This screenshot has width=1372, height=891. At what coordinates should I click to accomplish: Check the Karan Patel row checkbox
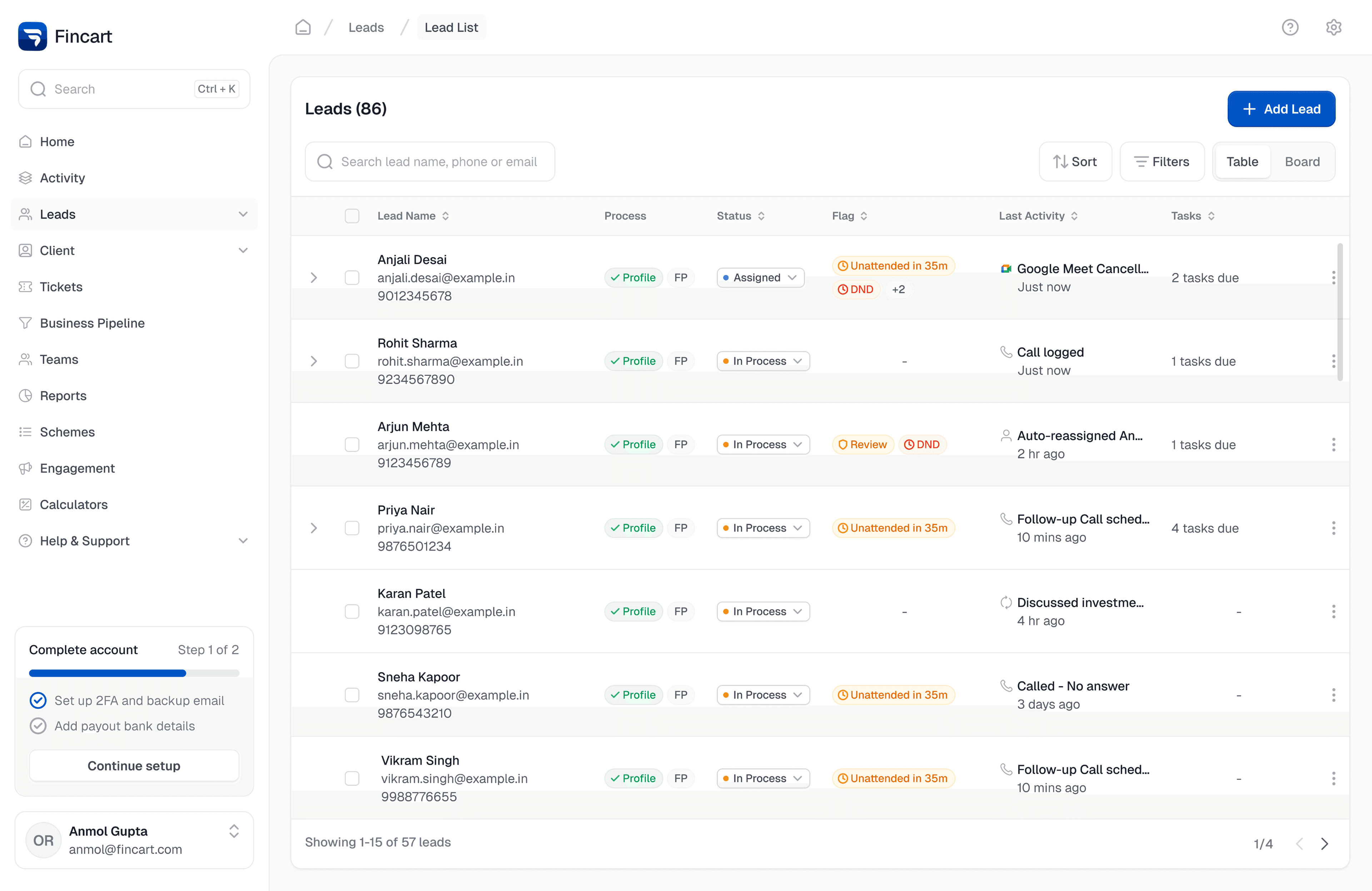pyautogui.click(x=352, y=612)
